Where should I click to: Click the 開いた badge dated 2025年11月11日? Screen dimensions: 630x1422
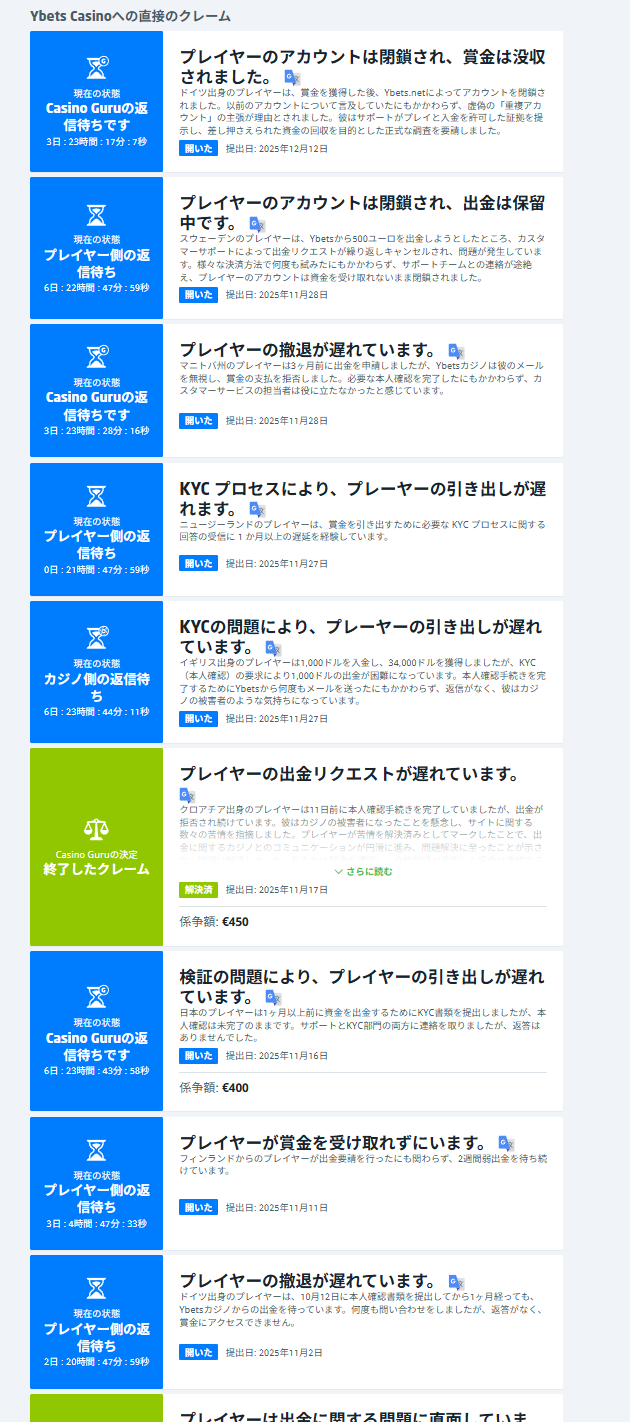coord(198,1208)
